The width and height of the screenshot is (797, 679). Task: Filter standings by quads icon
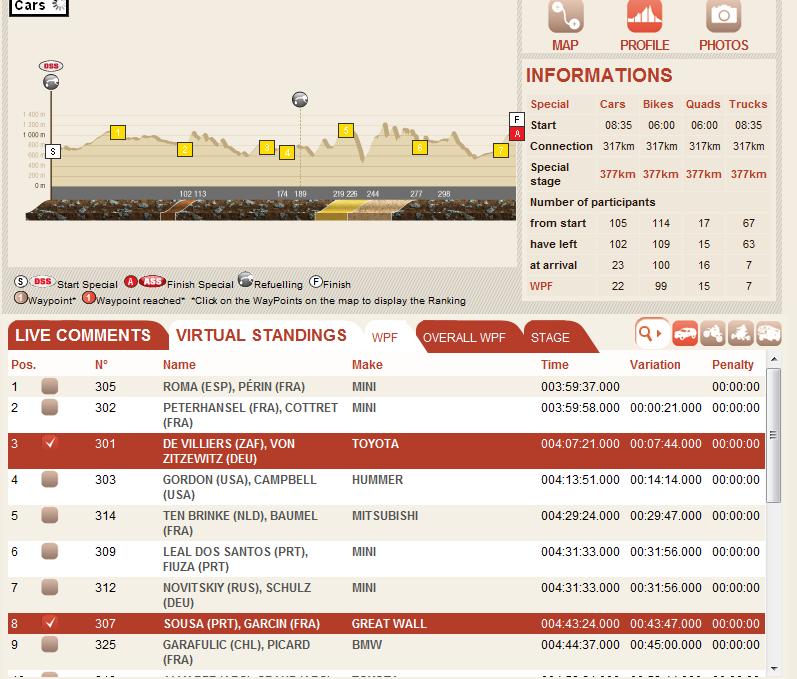[x=740, y=334]
